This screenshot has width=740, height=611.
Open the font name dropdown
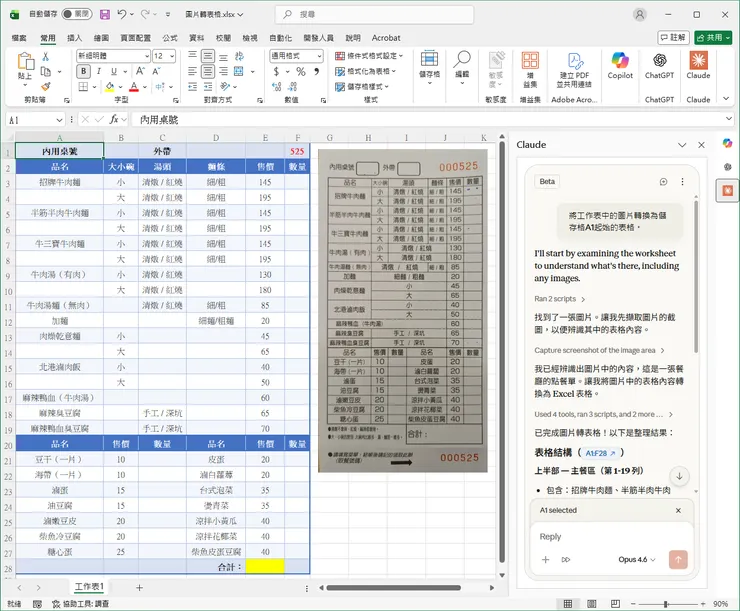coord(147,56)
